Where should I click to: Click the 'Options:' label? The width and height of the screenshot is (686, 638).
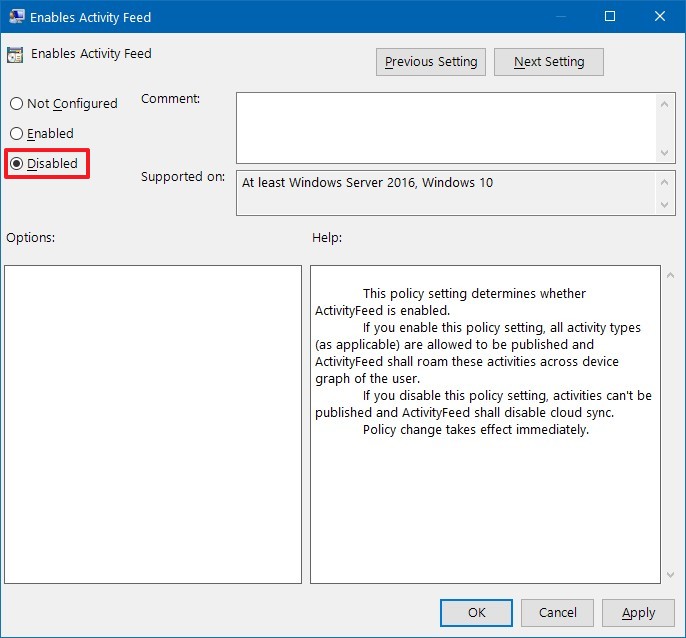pos(31,238)
